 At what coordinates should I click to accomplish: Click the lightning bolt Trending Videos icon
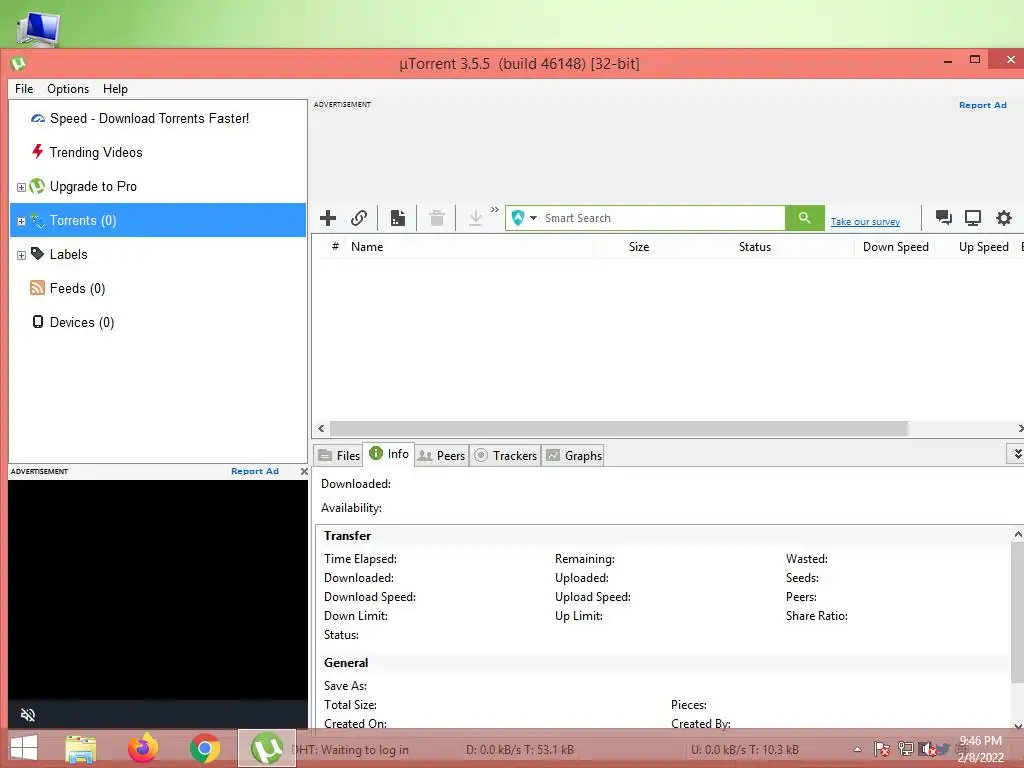(38, 152)
